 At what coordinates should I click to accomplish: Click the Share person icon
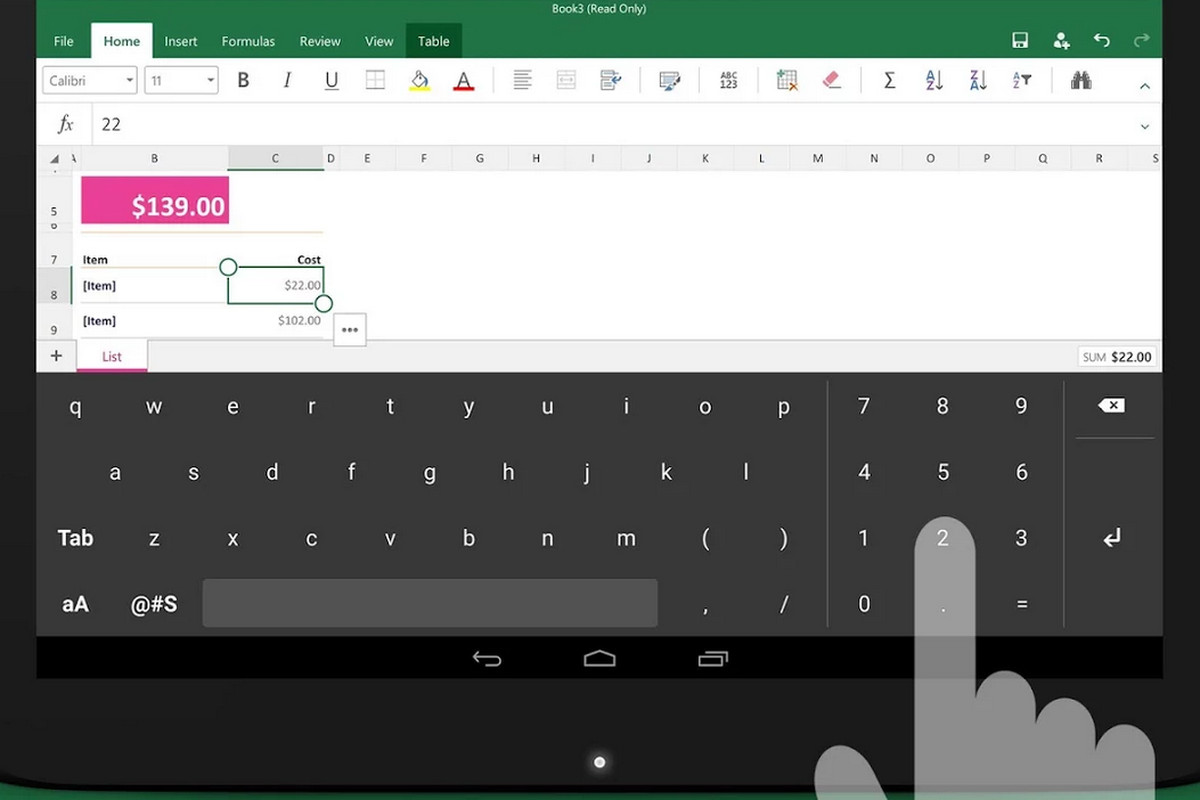coord(1061,41)
